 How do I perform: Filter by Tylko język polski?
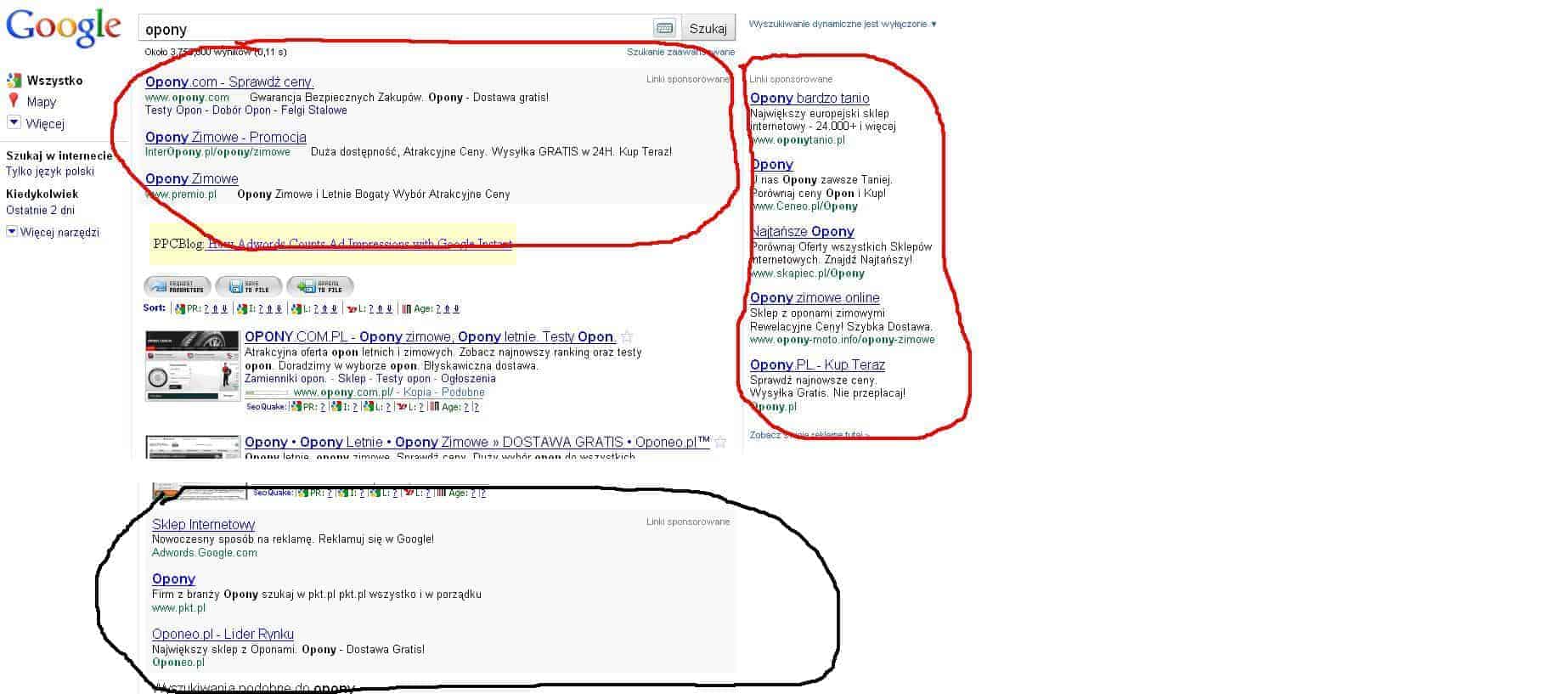50,172
